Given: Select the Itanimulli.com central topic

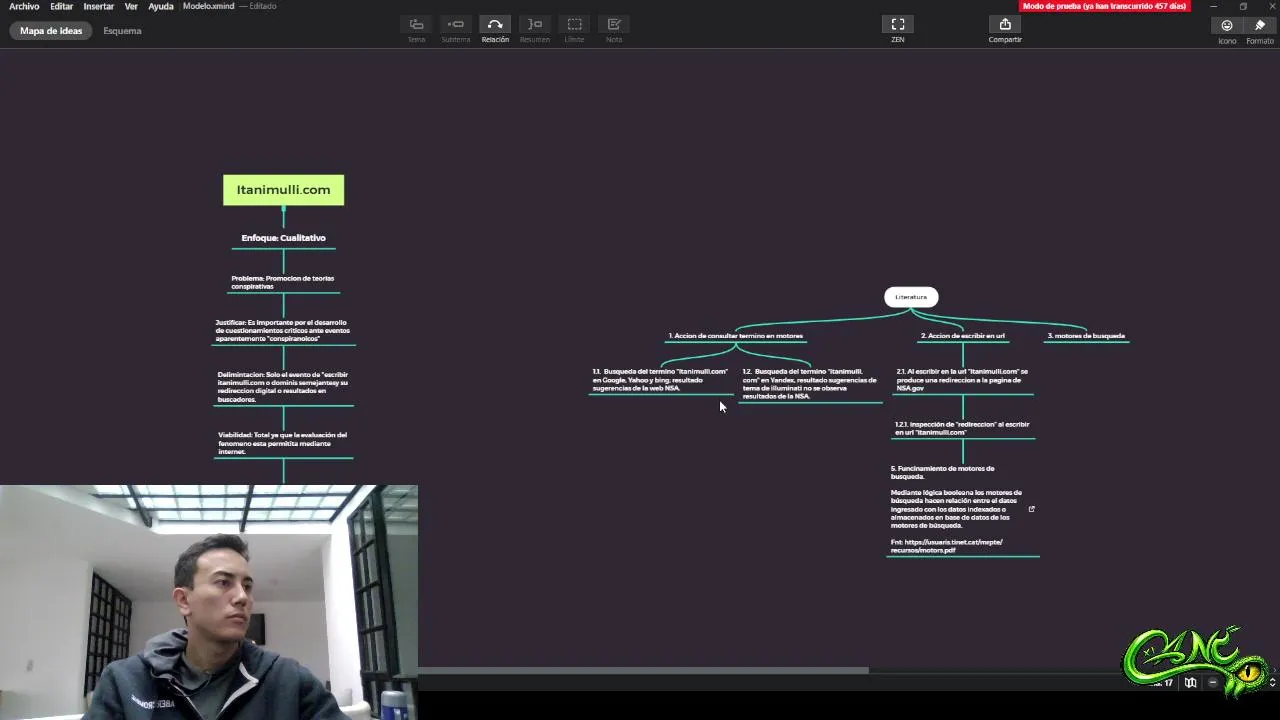Looking at the screenshot, I should [x=283, y=190].
